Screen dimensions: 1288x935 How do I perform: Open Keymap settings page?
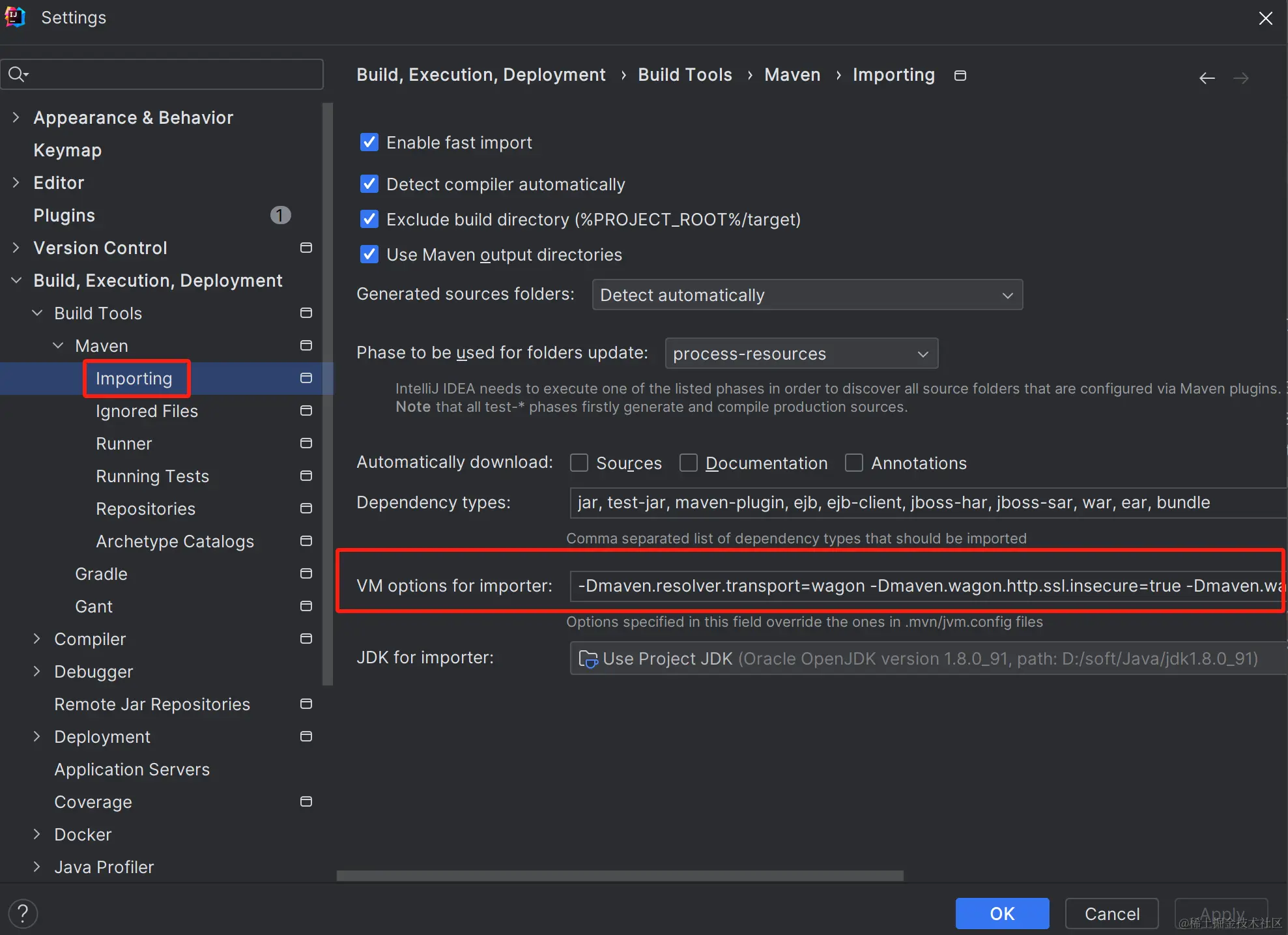point(68,151)
